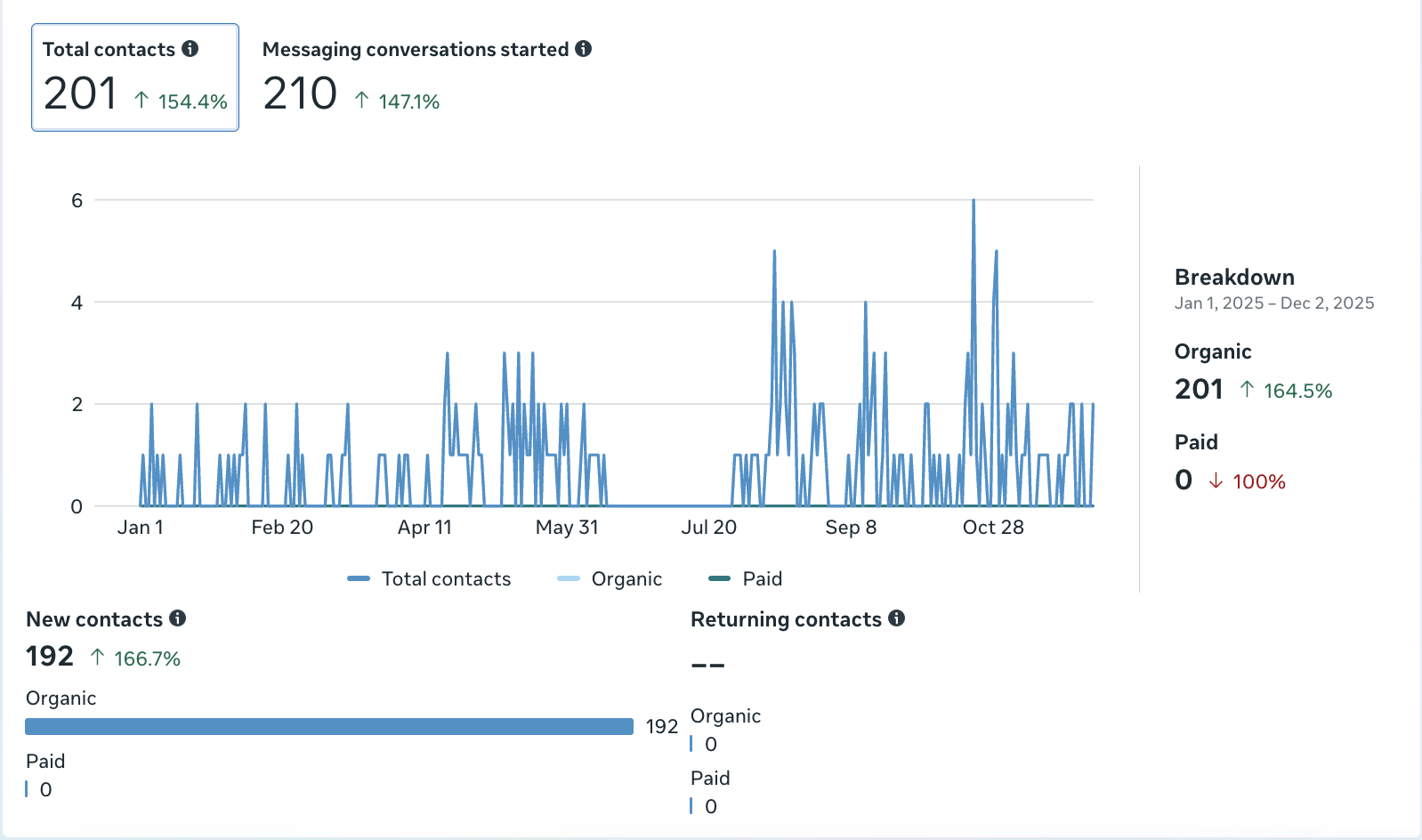Image resolution: width=1422 pixels, height=840 pixels.
Task: Click green up arrow beside 154.4%
Action: (141, 101)
